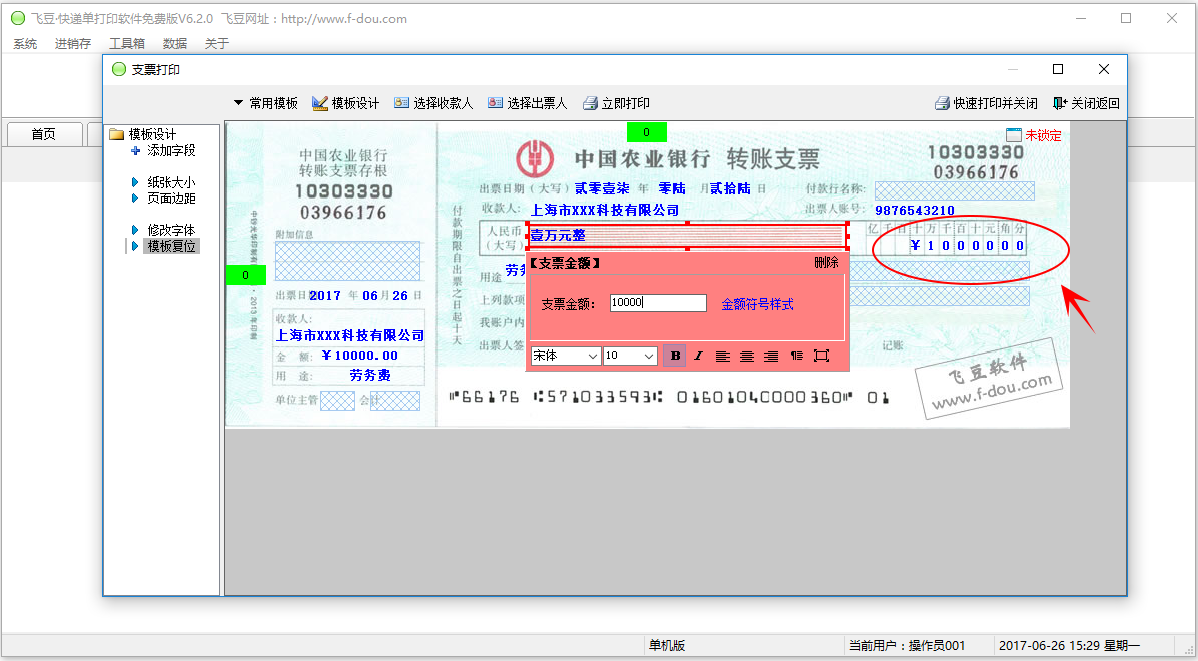Click the paragraph direction icon

796,355
